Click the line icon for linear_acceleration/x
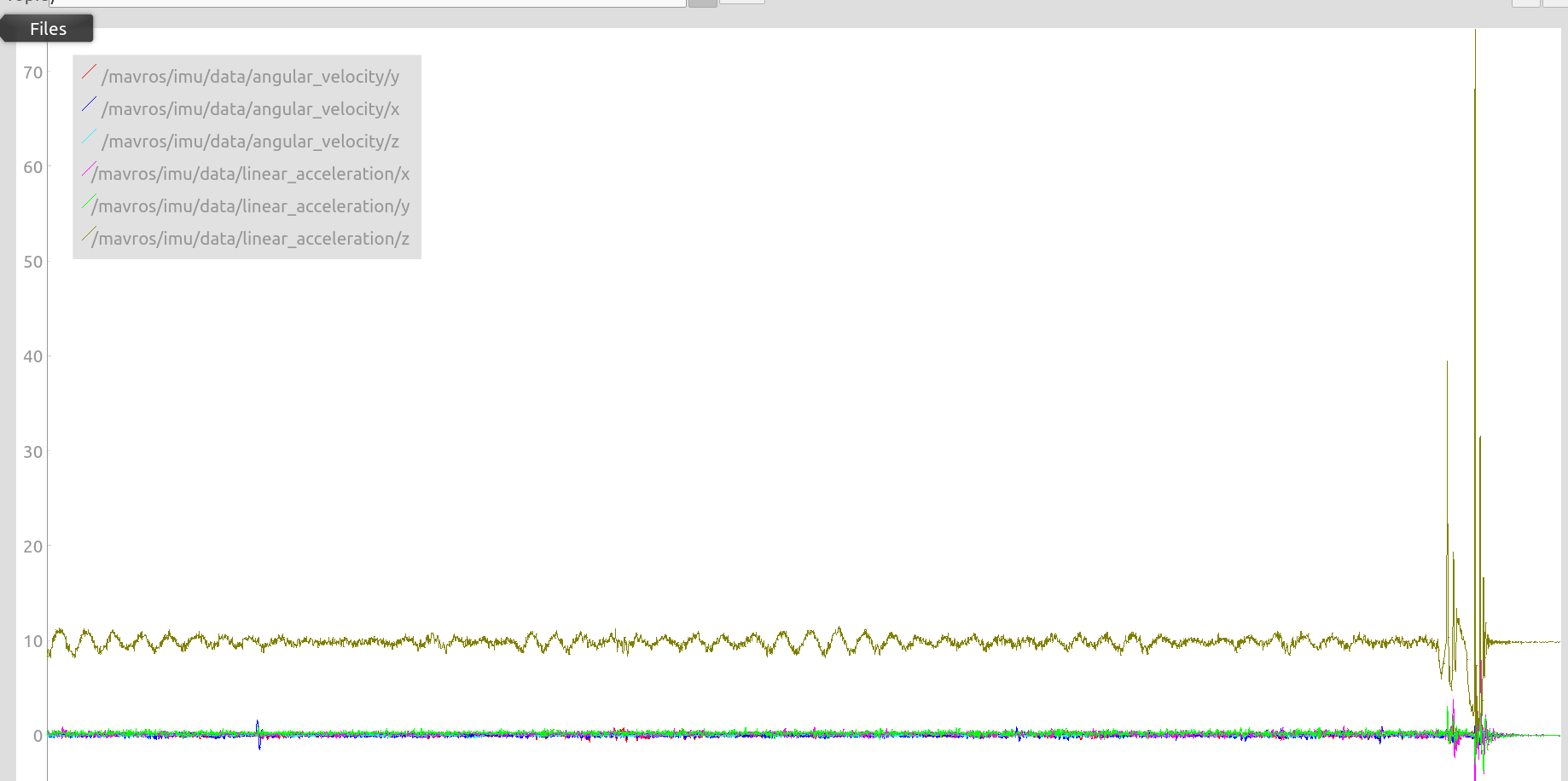This screenshot has width=1568, height=781. point(87,169)
